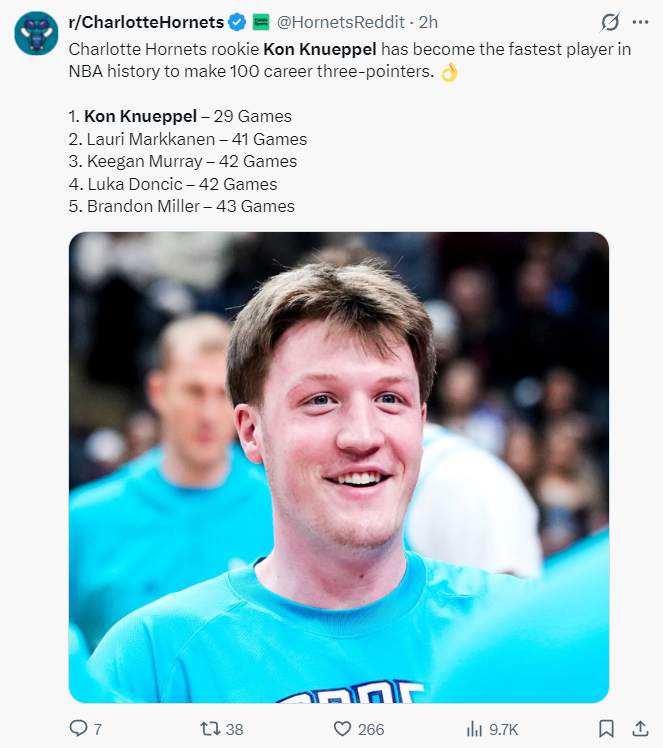The height and width of the screenshot is (748, 663).
Task: Click the 266 likes count
Action: point(371,729)
